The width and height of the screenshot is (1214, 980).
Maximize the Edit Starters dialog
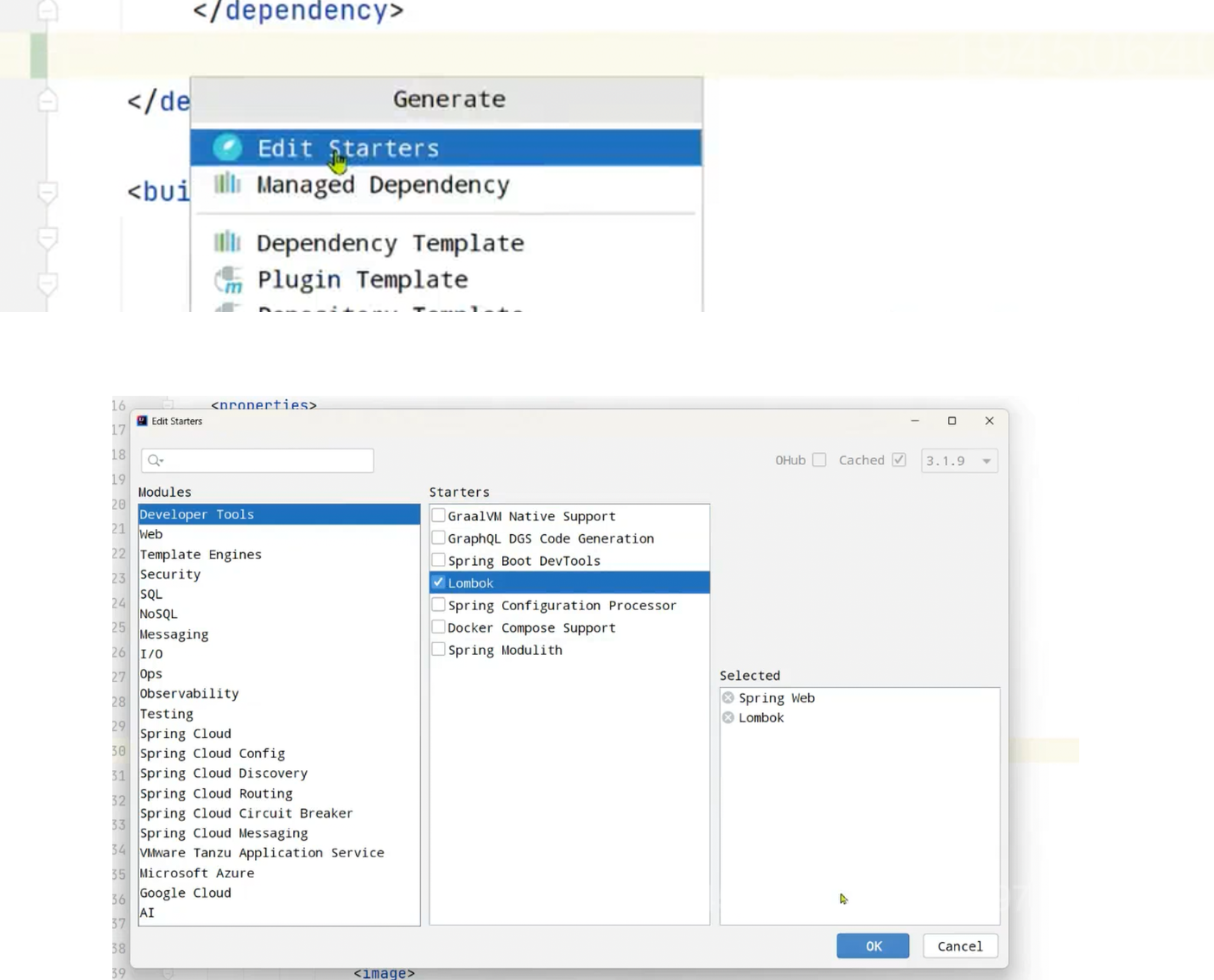click(x=952, y=421)
